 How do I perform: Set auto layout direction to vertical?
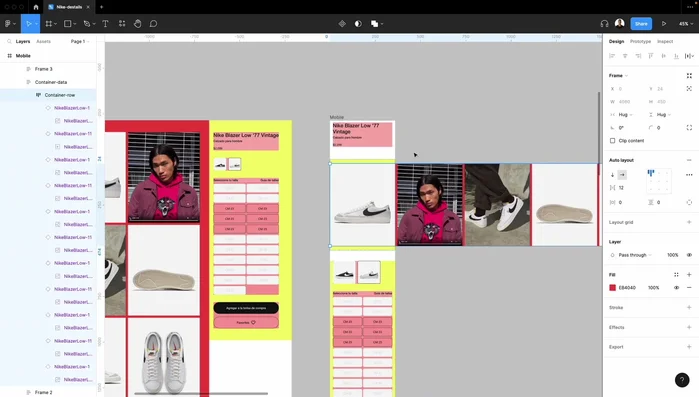[613, 175]
